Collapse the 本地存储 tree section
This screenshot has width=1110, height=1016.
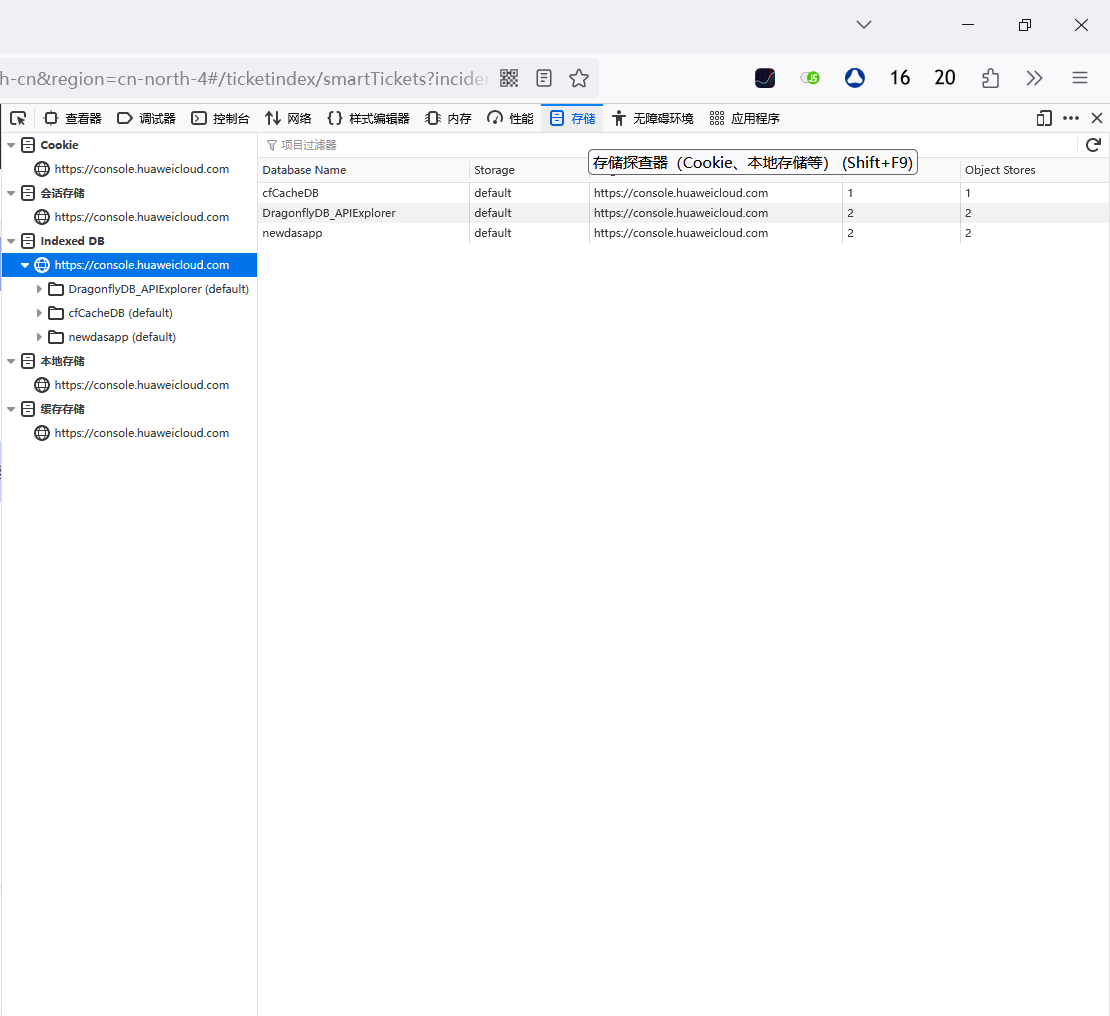coord(11,361)
